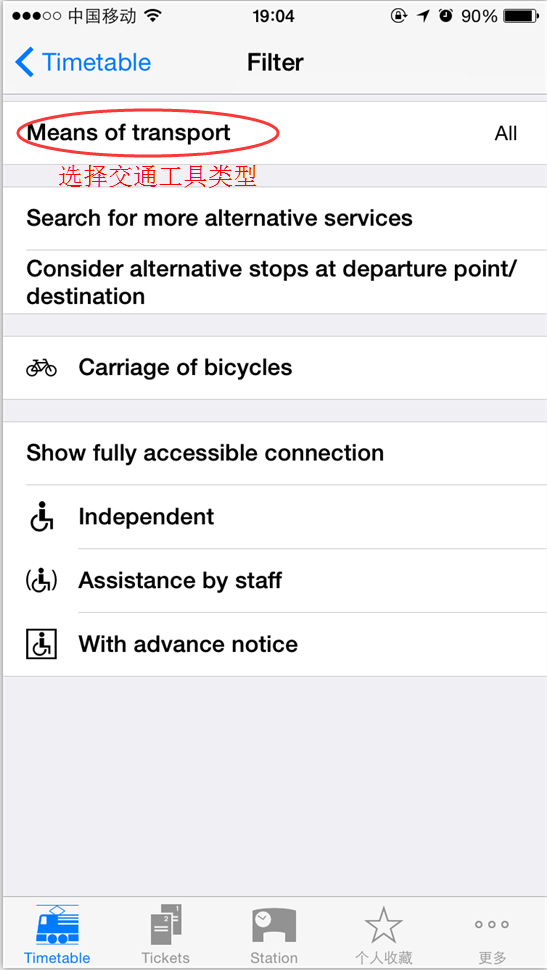This screenshot has height=970, width=547.
Task: Tap Show fully accessible connection row
Action: click(x=274, y=453)
